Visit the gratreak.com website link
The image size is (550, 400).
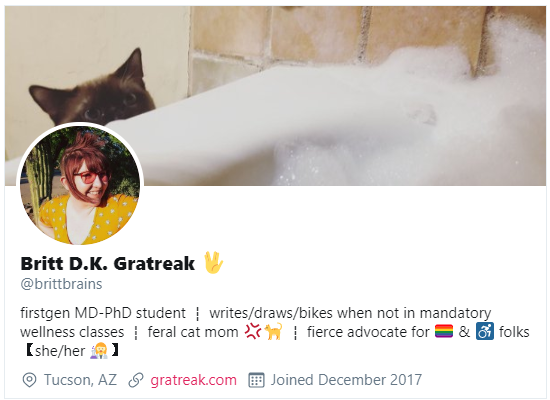[193, 380]
